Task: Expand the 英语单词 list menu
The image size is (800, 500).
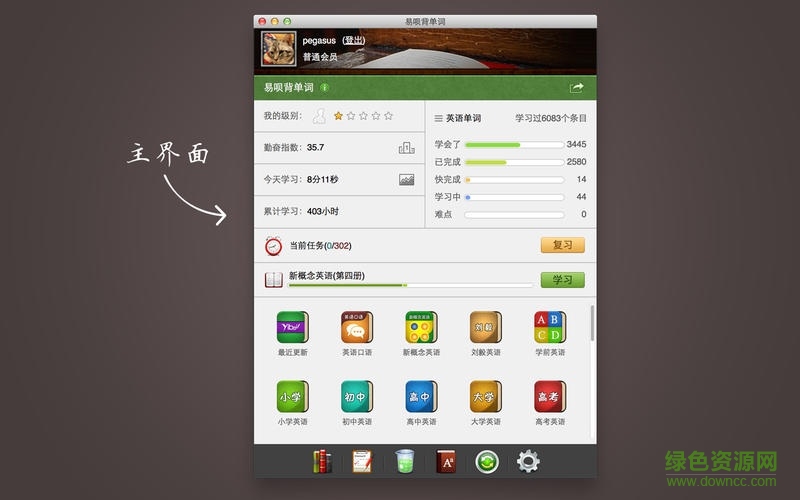Action: pyautogui.click(x=438, y=118)
